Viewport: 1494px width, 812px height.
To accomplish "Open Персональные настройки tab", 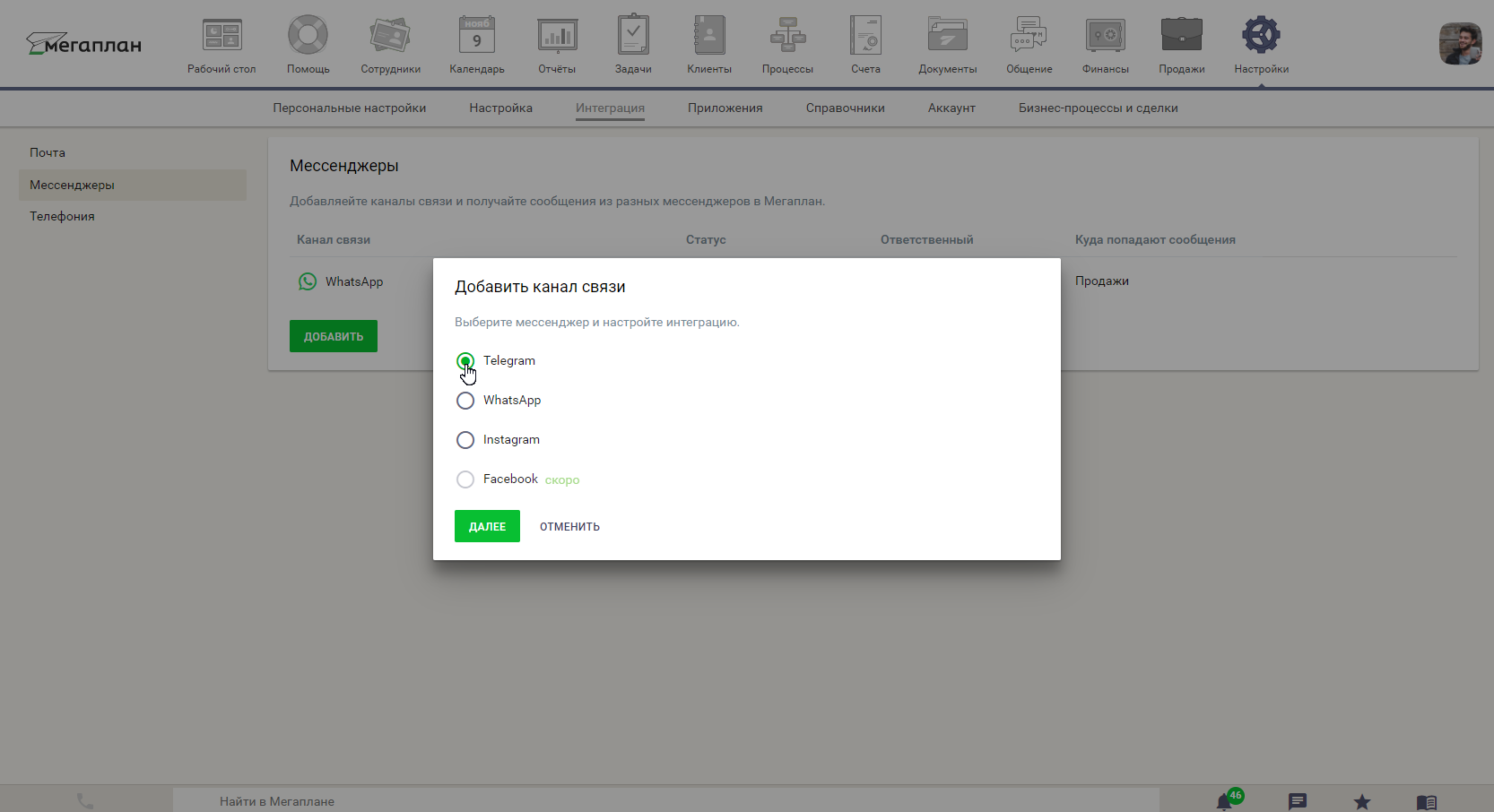I will pyautogui.click(x=350, y=108).
